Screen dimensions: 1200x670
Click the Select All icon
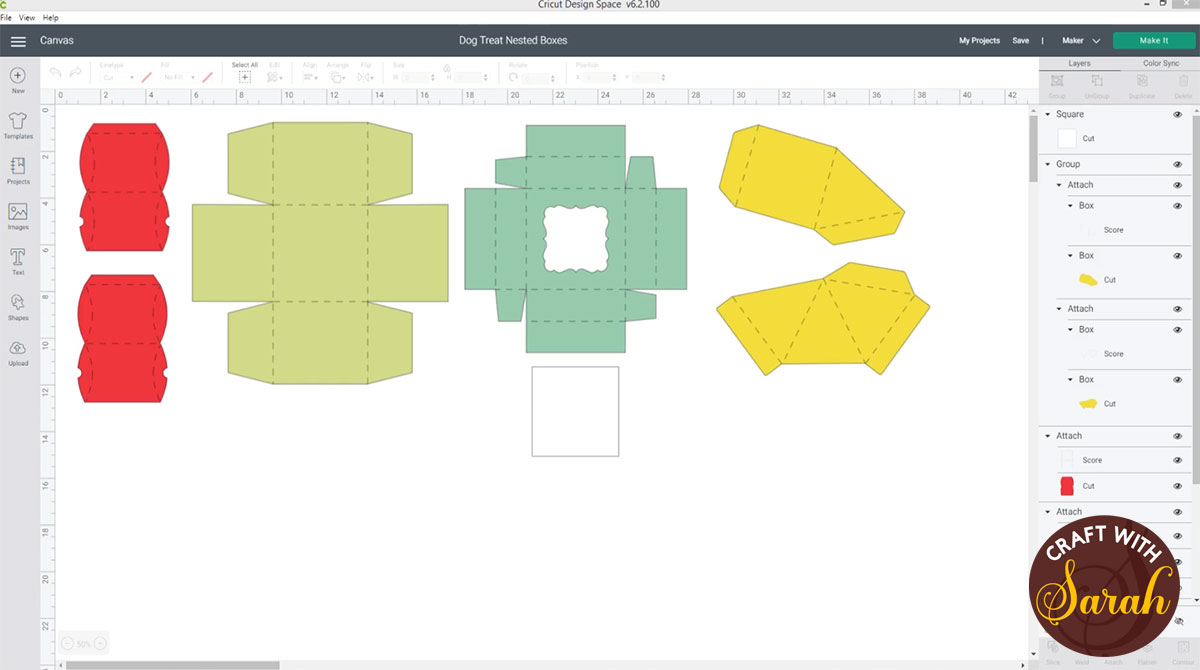pos(245,76)
